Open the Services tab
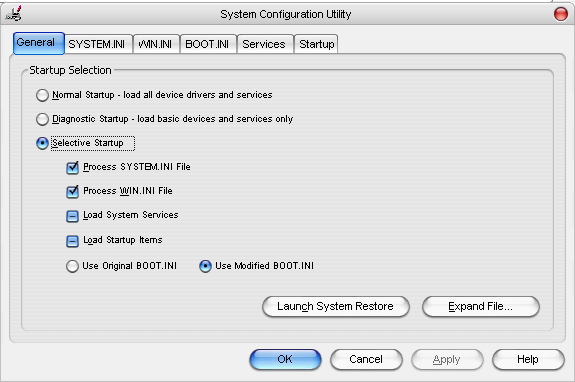 point(265,44)
